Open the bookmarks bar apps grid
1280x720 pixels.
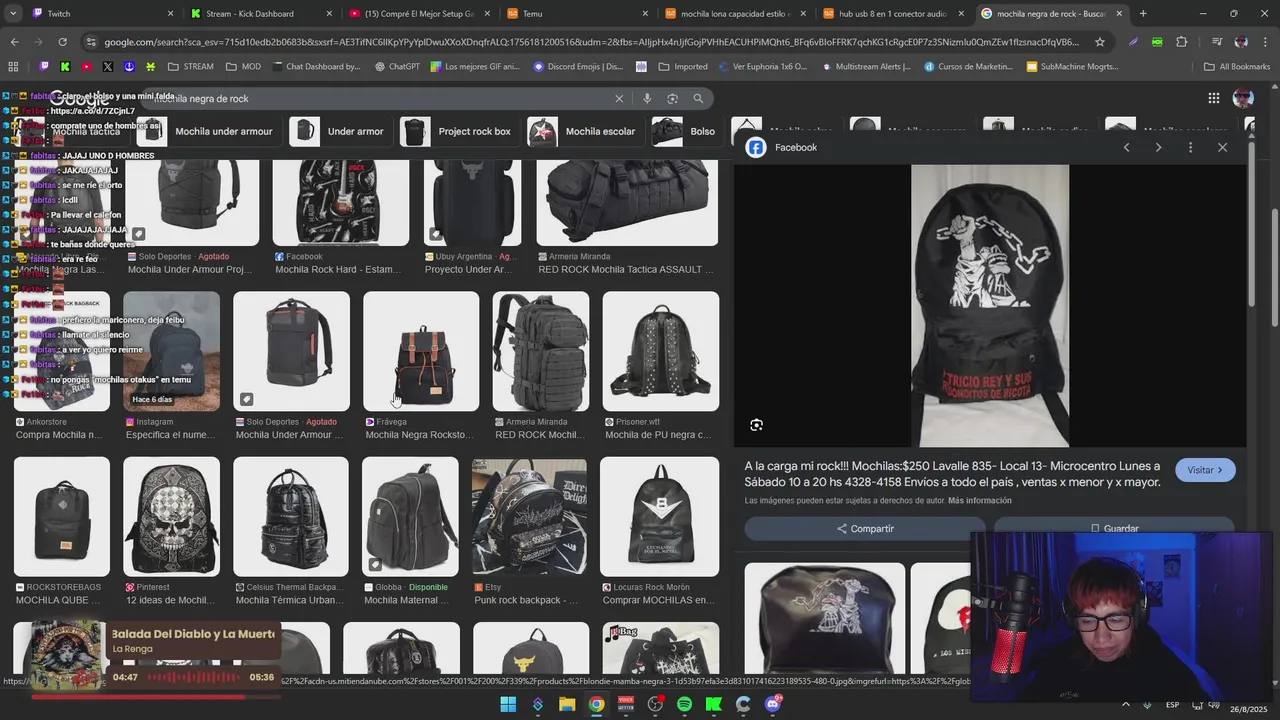click(x=13, y=66)
